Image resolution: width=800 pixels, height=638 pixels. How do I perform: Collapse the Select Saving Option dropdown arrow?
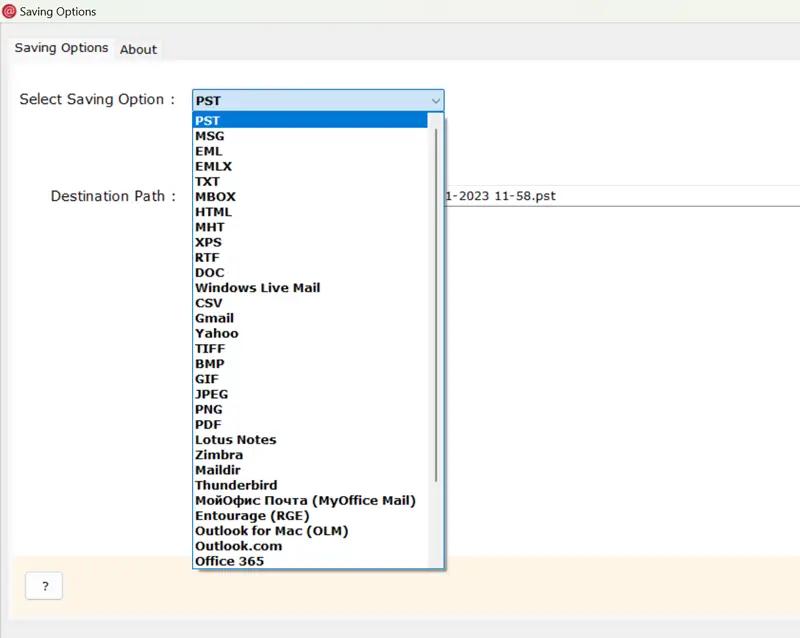[435, 101]
